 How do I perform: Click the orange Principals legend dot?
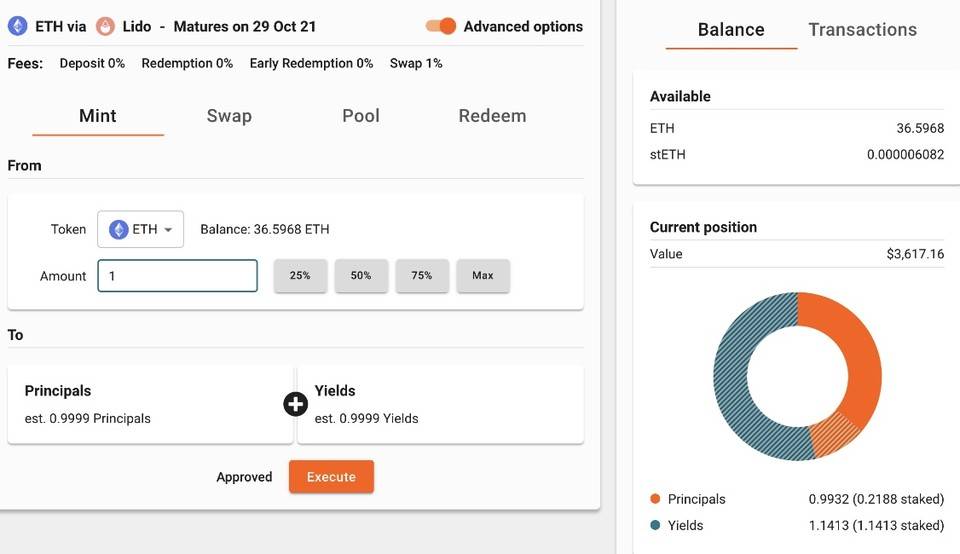[x=655, y=499]
